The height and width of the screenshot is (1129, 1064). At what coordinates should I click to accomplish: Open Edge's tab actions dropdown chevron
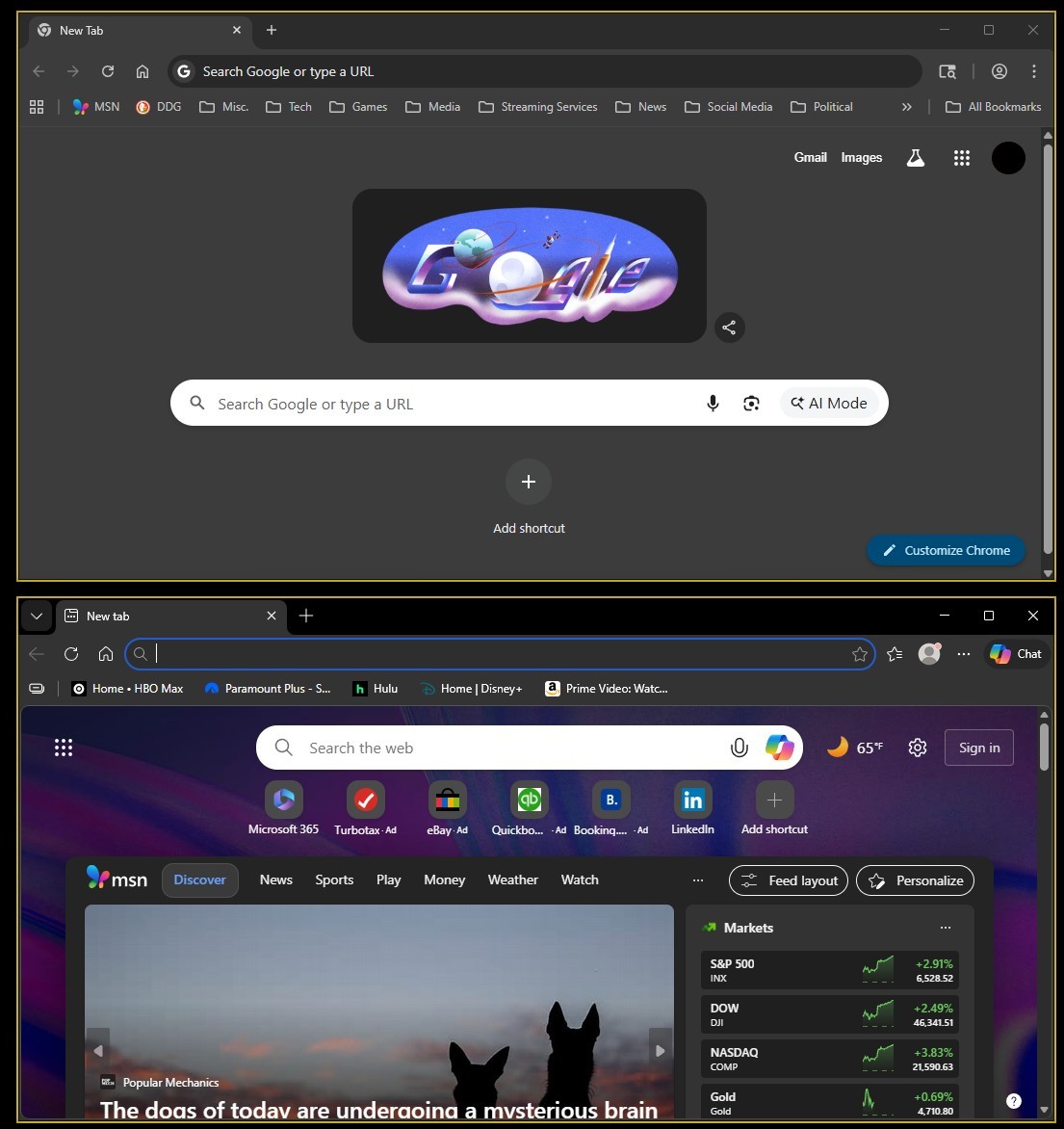click(37, 616)
